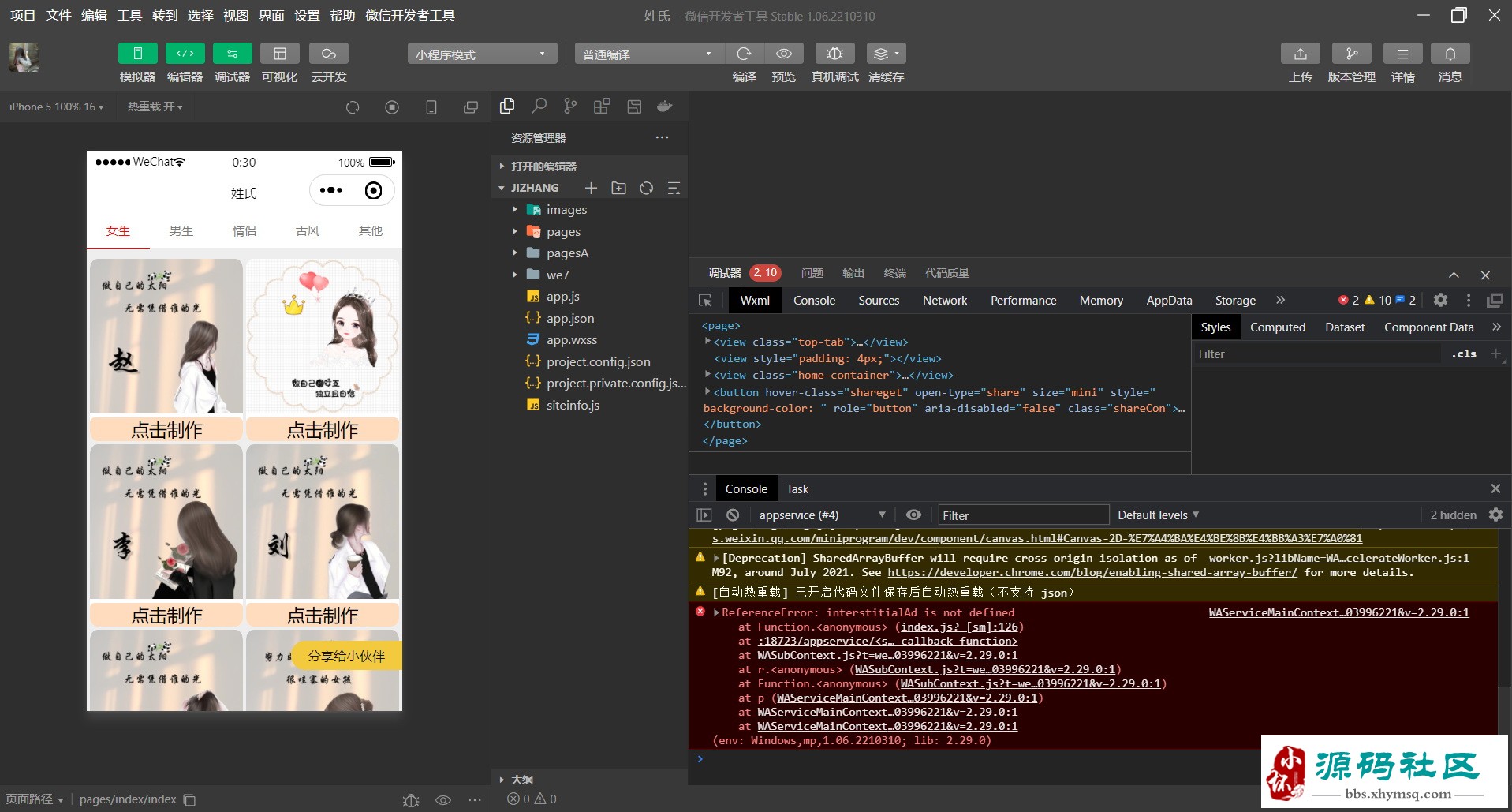Toggle the 编辑器 editor panel button

tap(185, 54)
